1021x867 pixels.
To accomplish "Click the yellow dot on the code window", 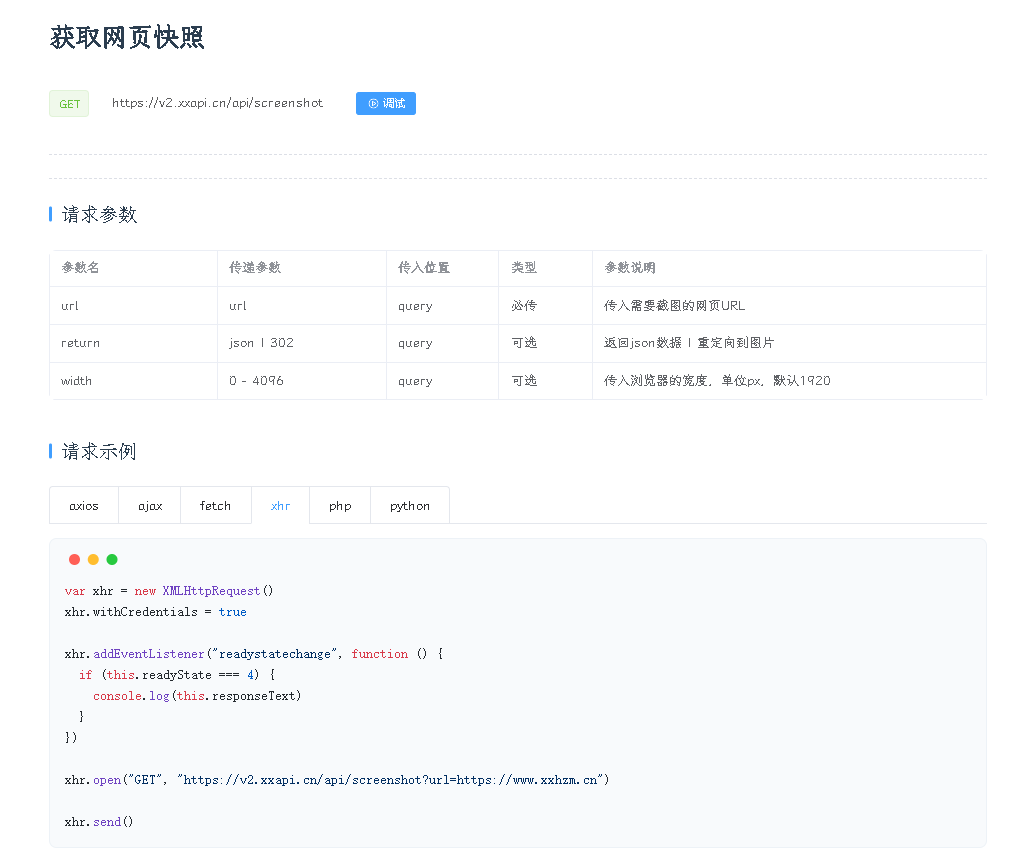I will click(93, 560).
